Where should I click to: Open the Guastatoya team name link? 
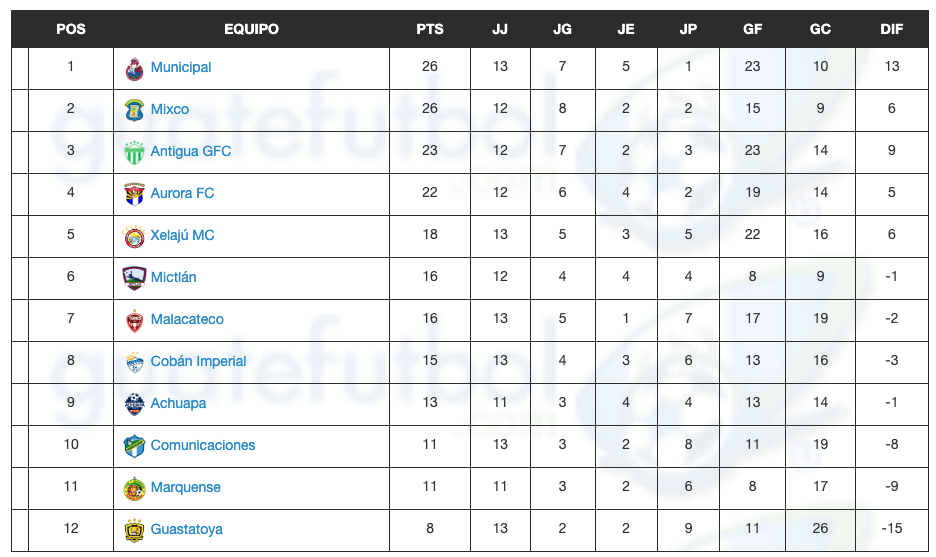pyautogui.click(x=186, y=529)
